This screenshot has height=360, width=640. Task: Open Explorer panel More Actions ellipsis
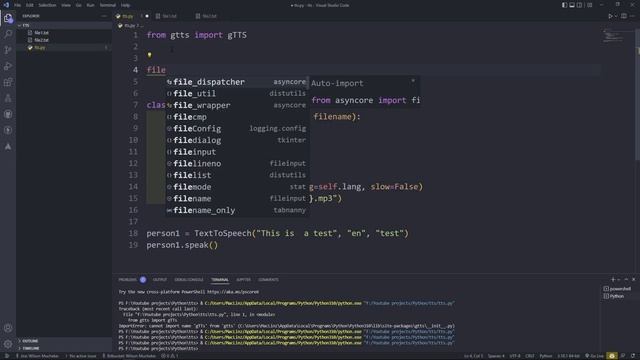(x=104, y=16)
